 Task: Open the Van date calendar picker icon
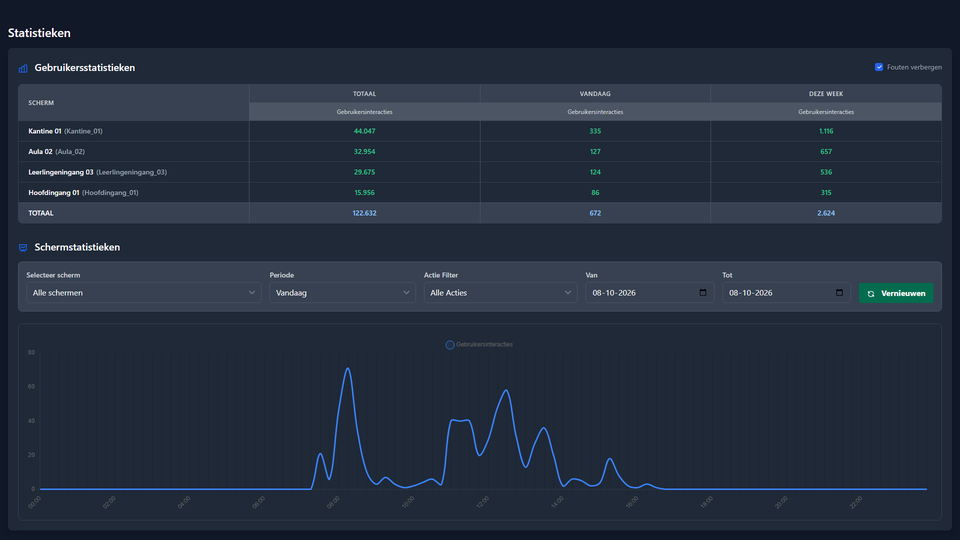703,293
